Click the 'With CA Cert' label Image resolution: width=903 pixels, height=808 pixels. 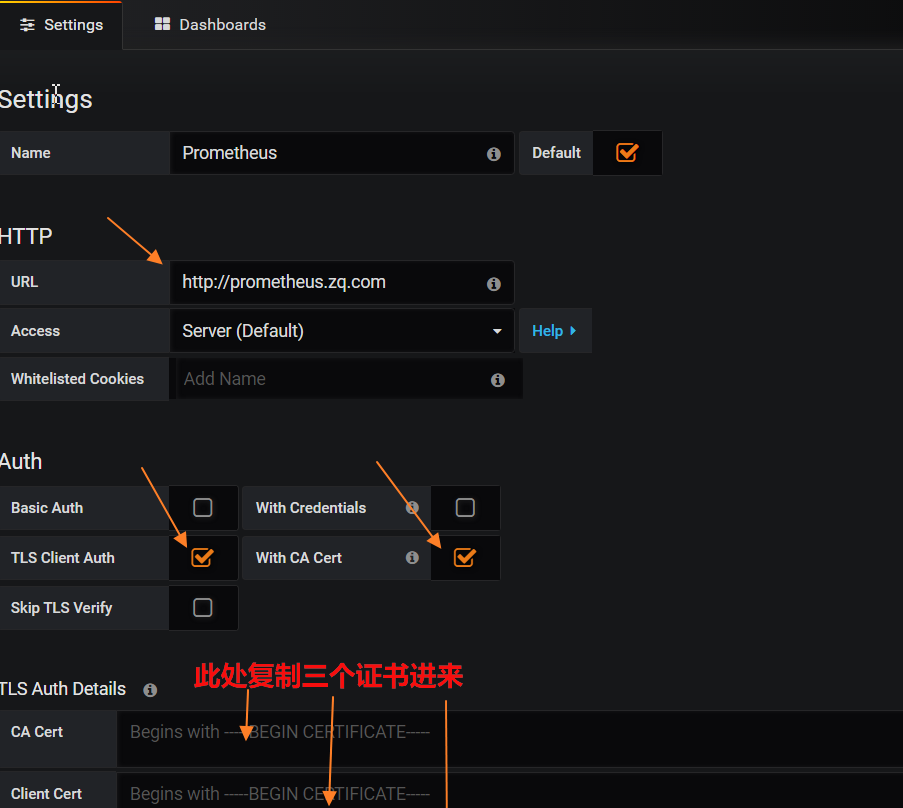[x=298, y=558]
